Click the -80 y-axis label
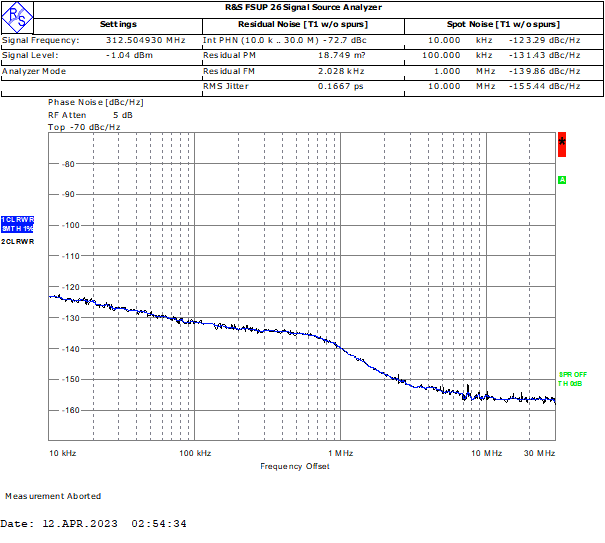This screenshot has width=605, height=543. tap(68, 164)
